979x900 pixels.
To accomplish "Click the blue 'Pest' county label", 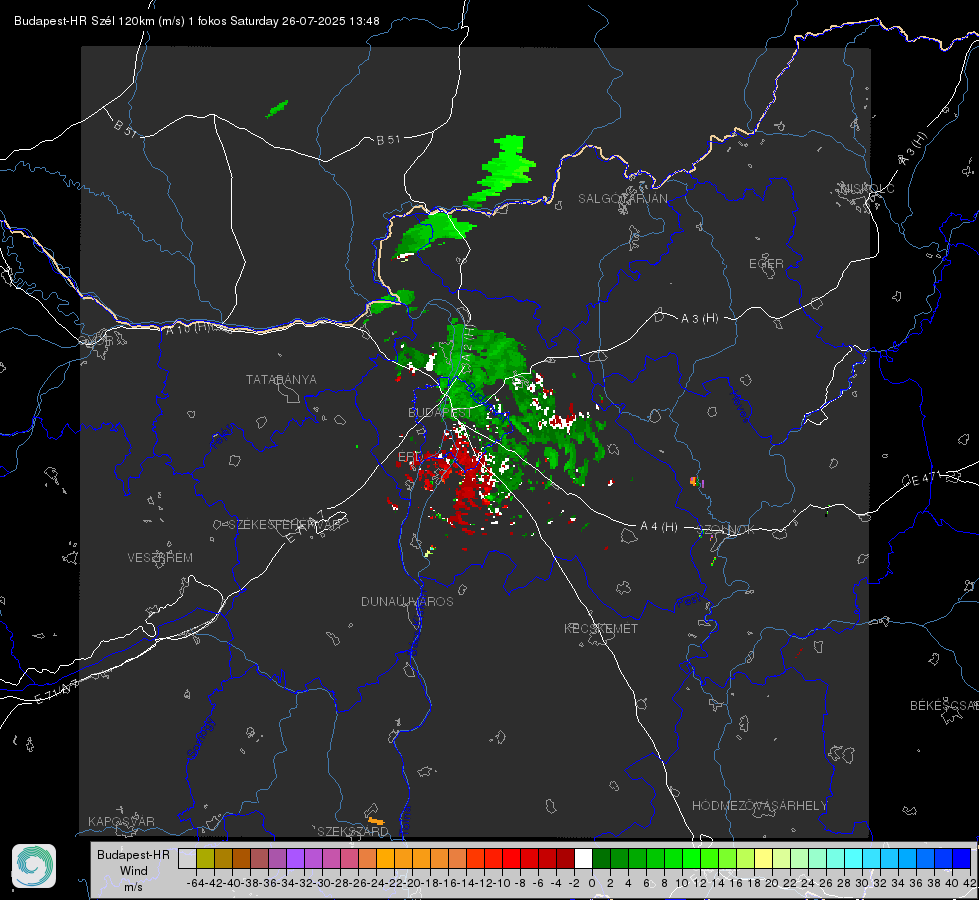I will [689, 602].
